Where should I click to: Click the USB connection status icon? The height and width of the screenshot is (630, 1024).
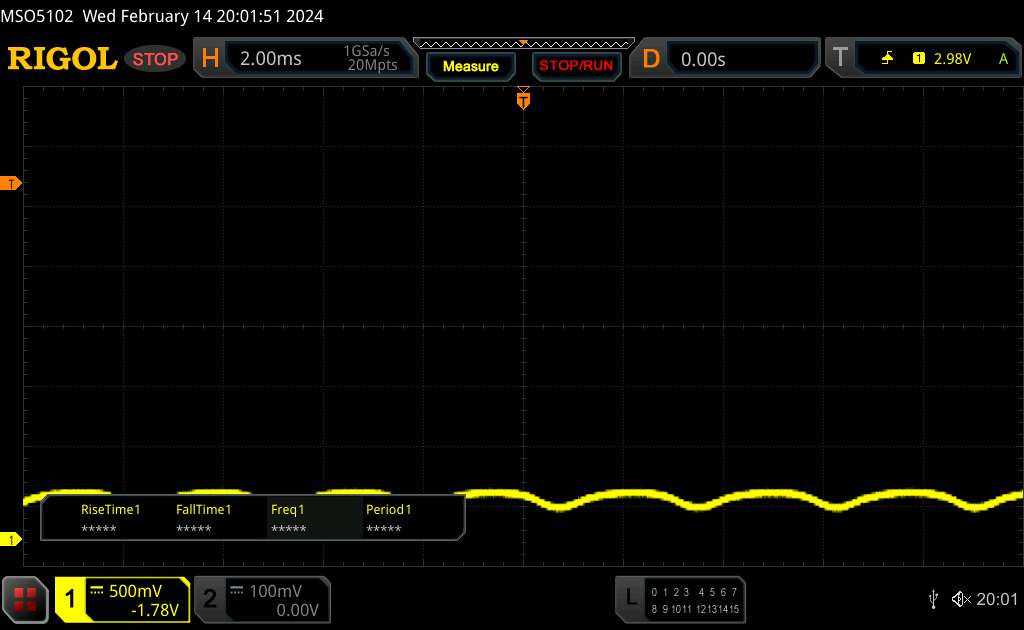pyautogui.click(x=933, y=599)
